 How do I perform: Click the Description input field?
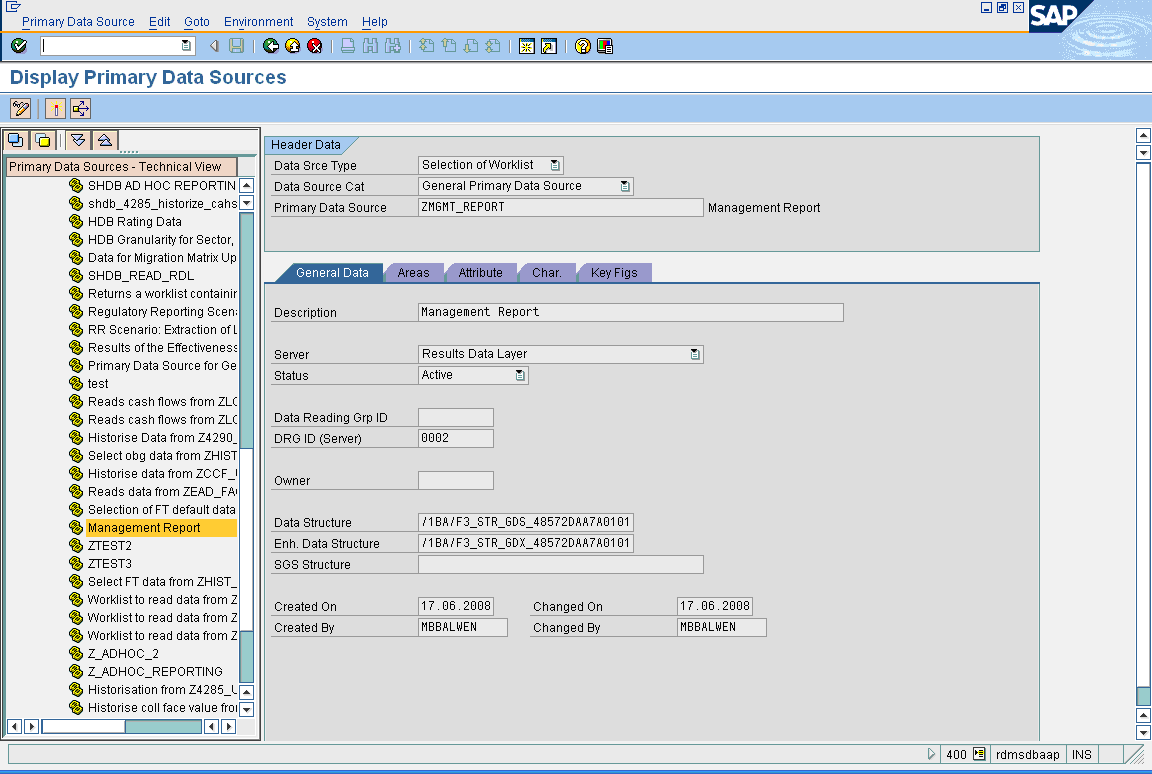(630, 313)
